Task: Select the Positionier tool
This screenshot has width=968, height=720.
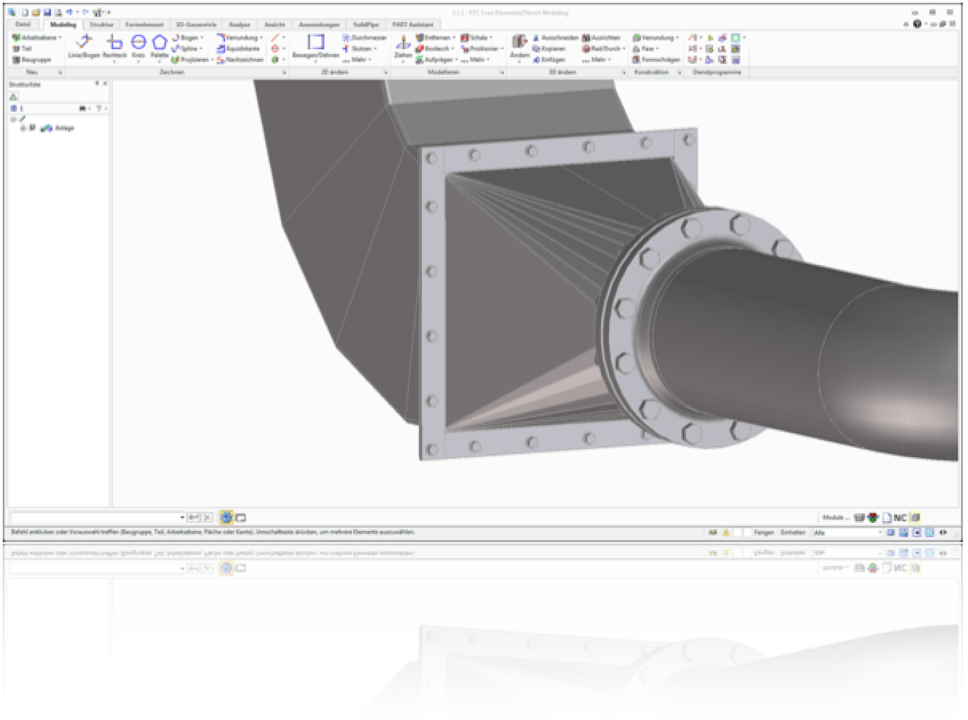Action: (x=482, y=49)
